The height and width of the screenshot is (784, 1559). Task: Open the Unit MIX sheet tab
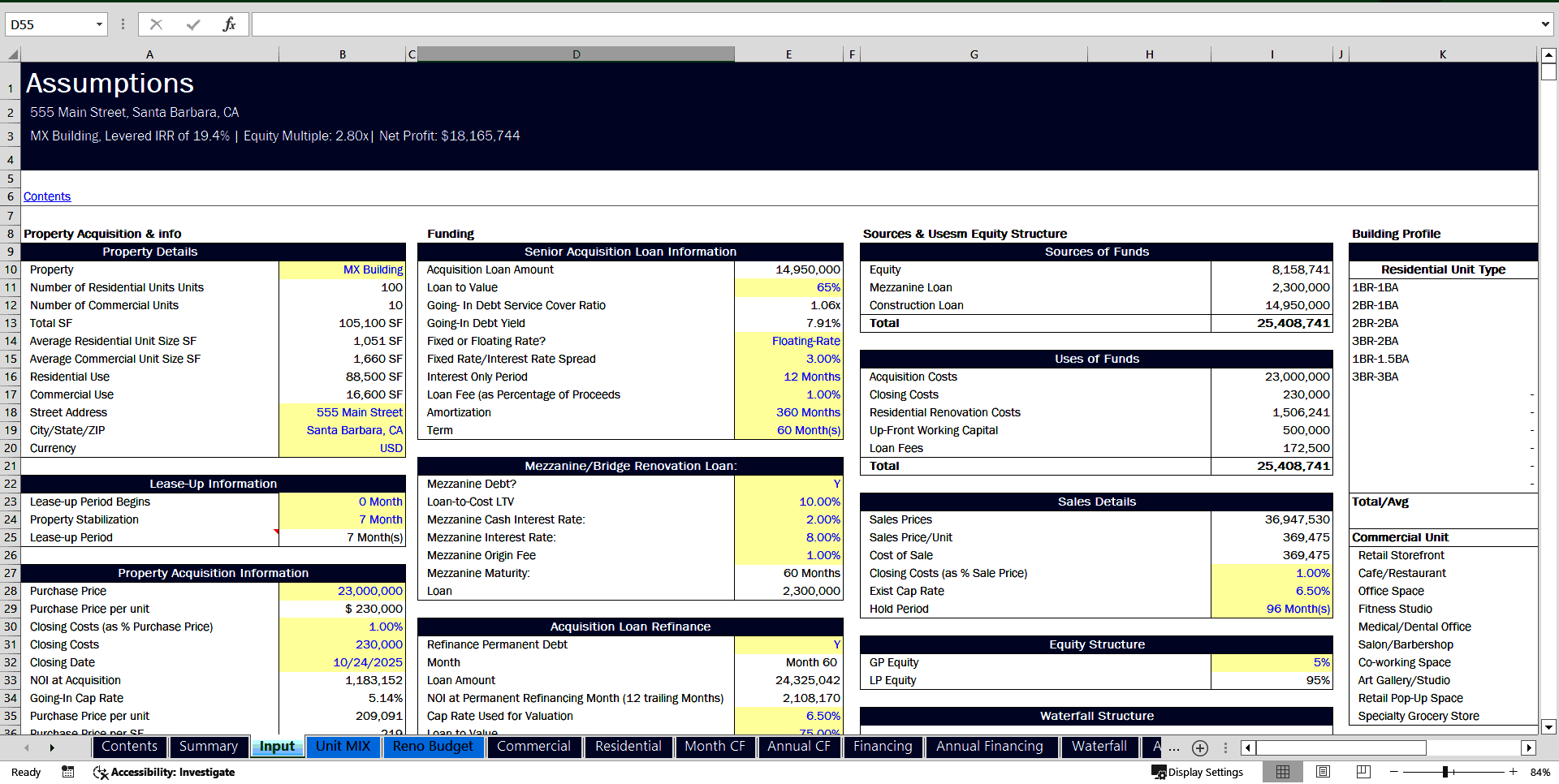343,747
